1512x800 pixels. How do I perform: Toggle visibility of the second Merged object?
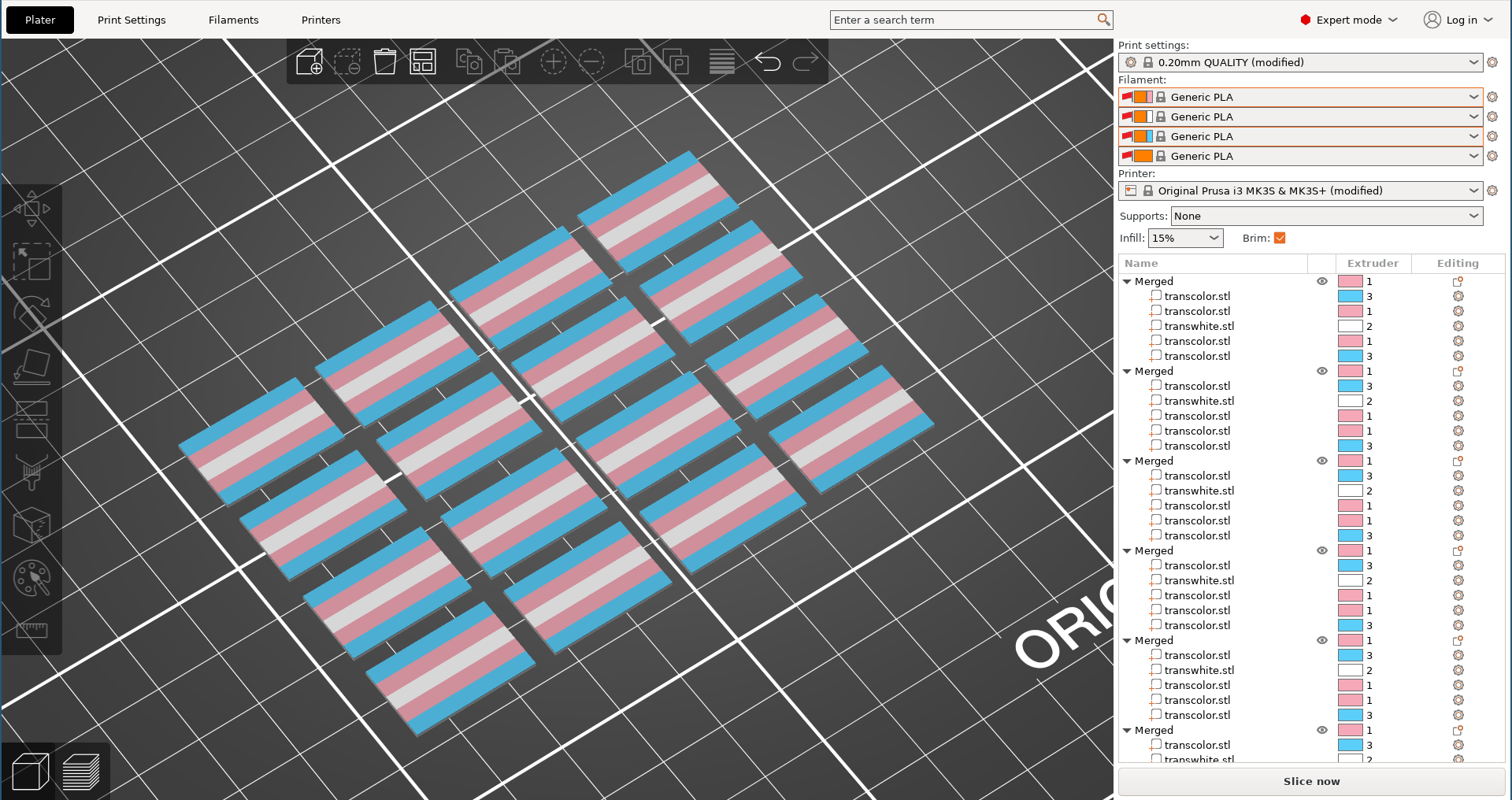tap(1322, 371)
